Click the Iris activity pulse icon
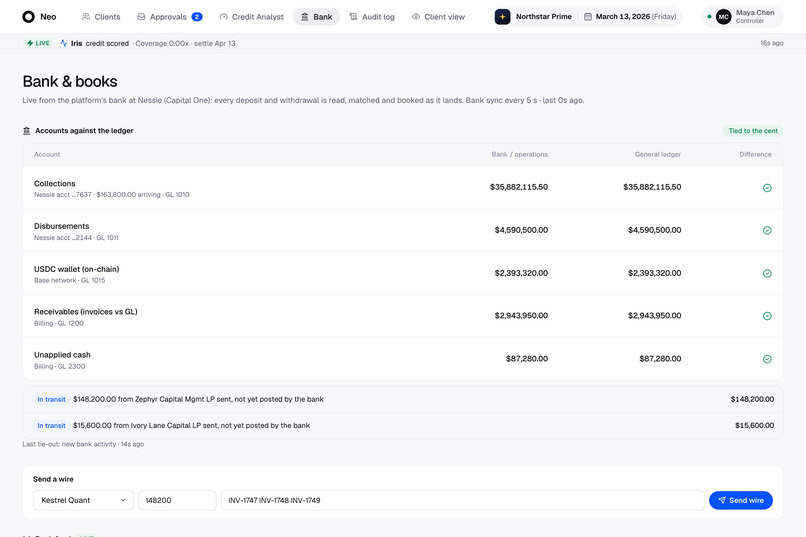The width and height of the screenshot is (806, 537). (64, 43)
